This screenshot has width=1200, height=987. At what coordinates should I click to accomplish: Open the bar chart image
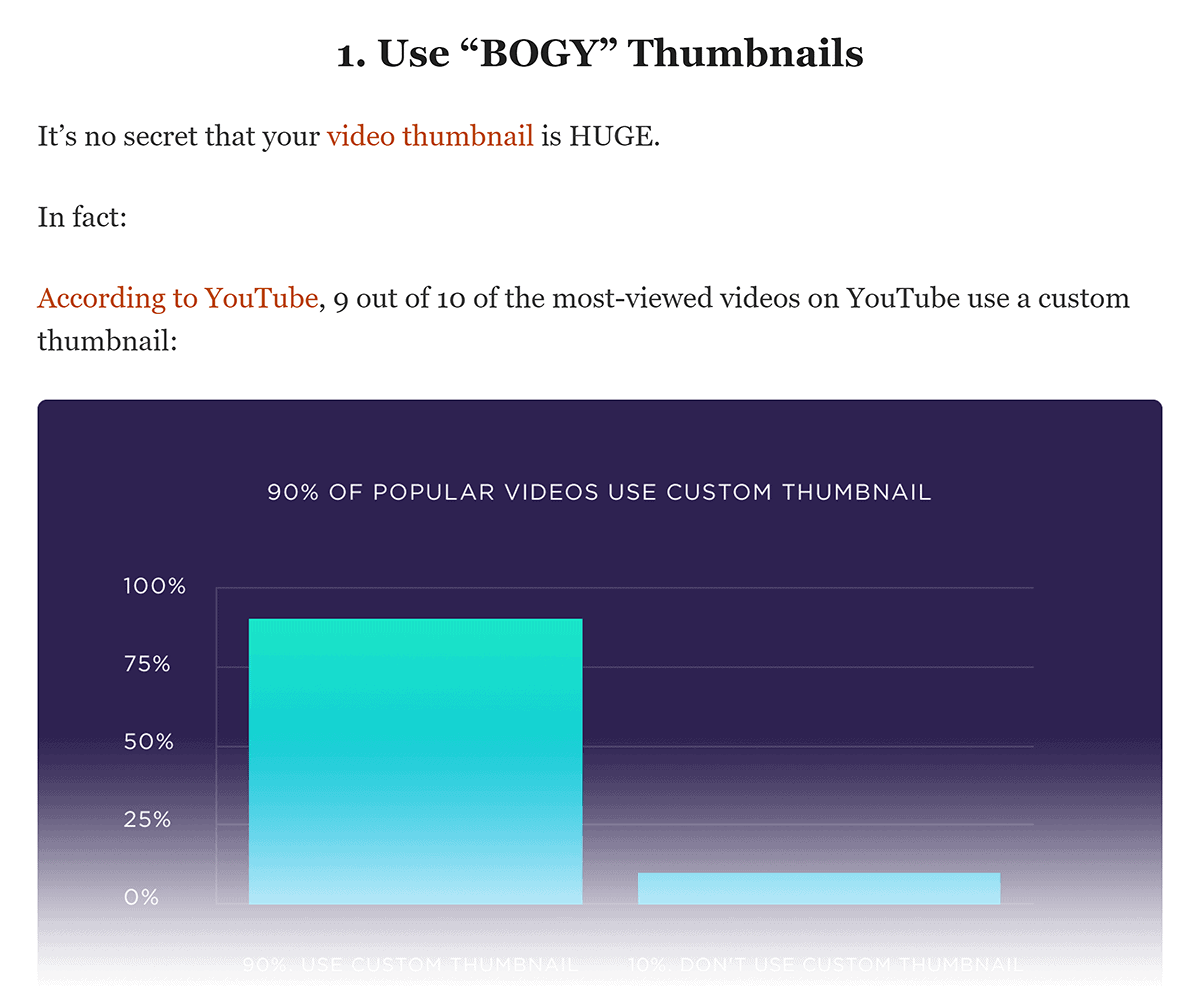click(600, 692)
